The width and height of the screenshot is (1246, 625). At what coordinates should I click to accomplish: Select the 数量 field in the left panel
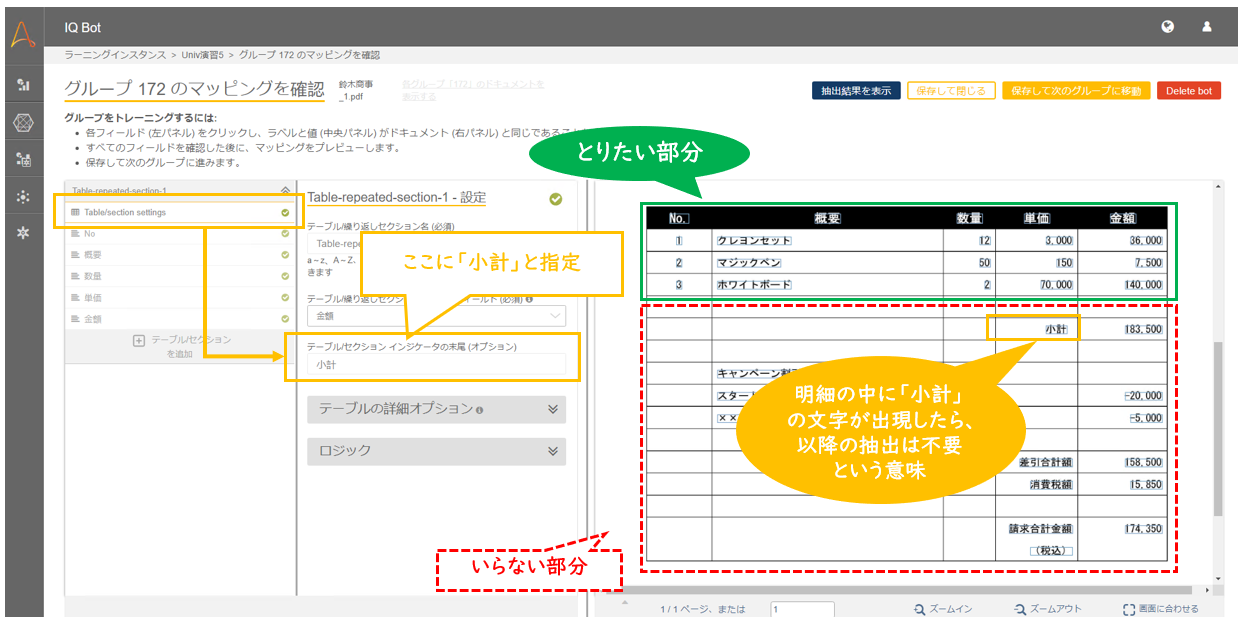tap(180, 276)
